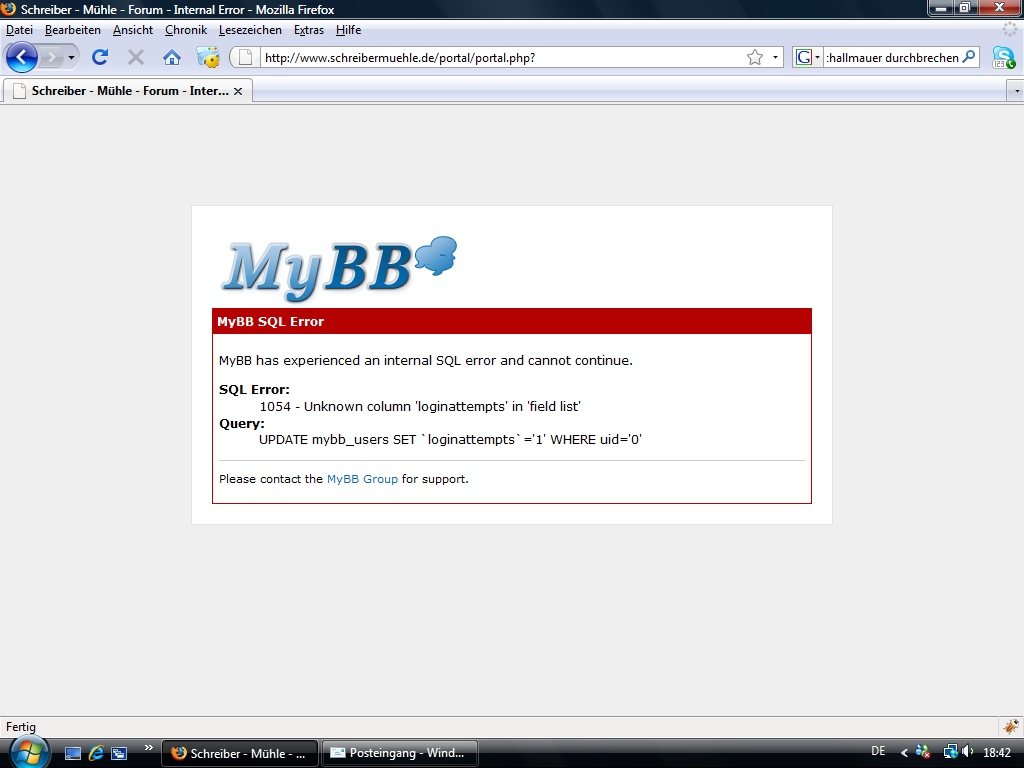The width and height of the screenshot is (1024, 768).
Task: Open the Windows Start menu
Action: pyautogui.click(x=27, y=752)
